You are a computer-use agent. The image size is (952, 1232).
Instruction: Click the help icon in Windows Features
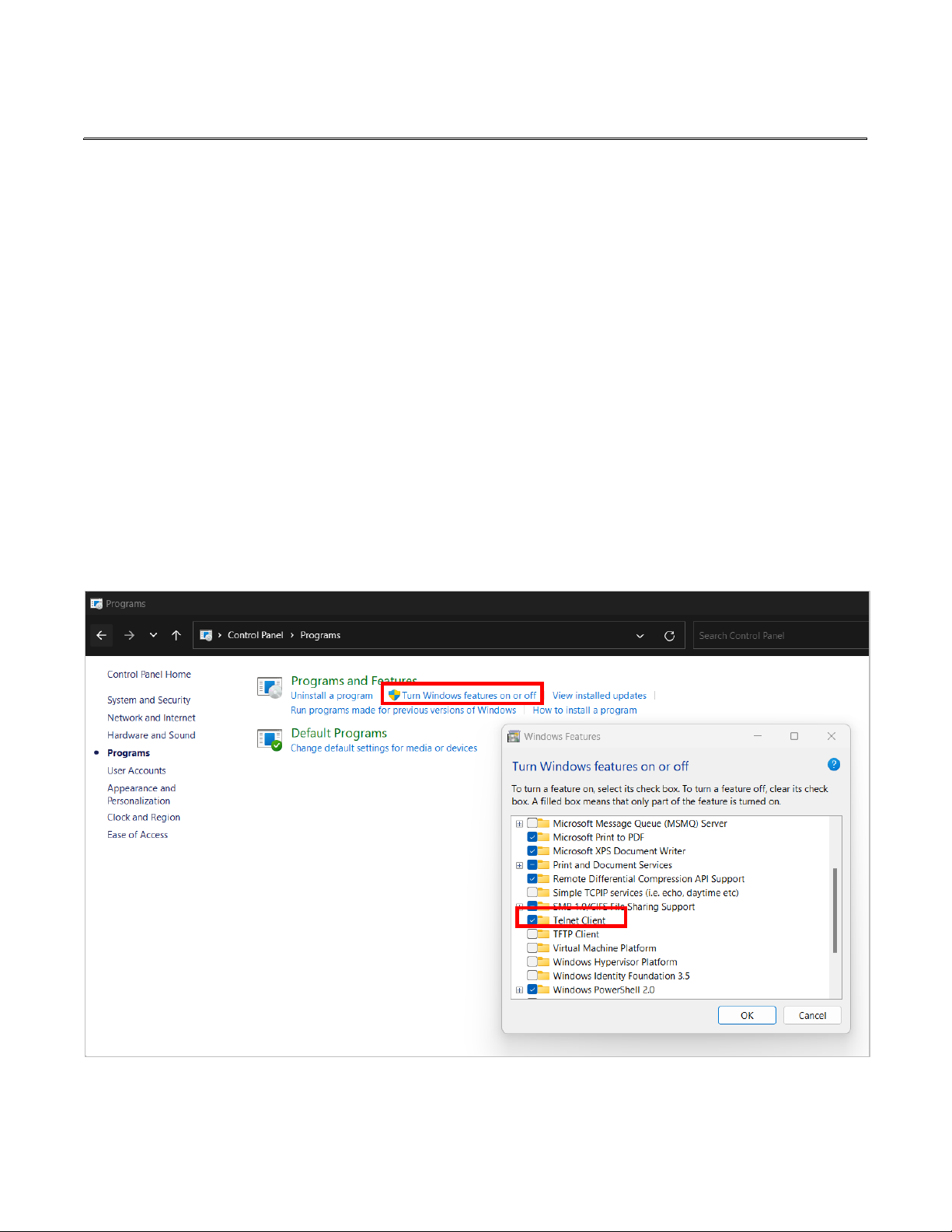834,765
